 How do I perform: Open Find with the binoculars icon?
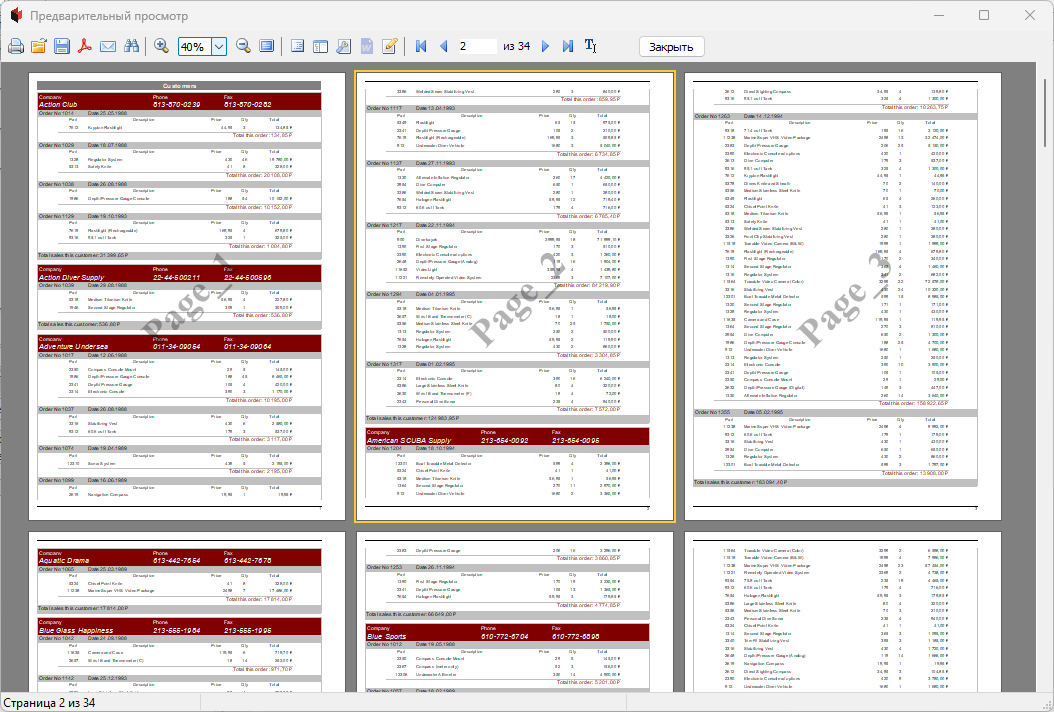pos(131,47)
